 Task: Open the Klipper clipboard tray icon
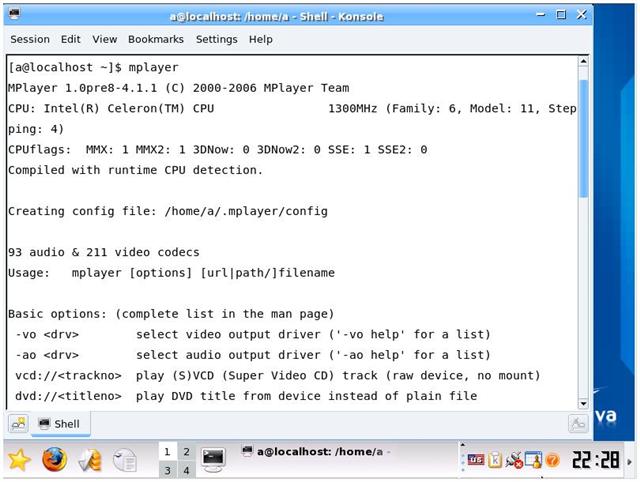495,460
